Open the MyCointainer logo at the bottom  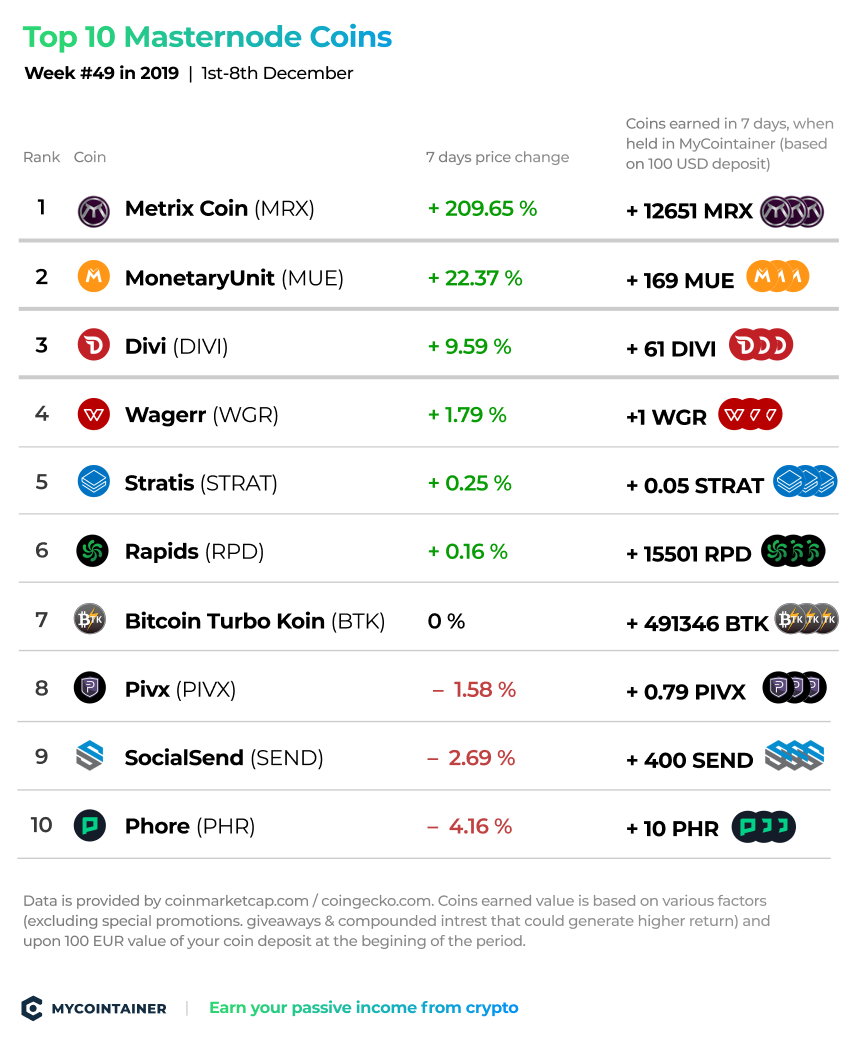coord(94,1008)
